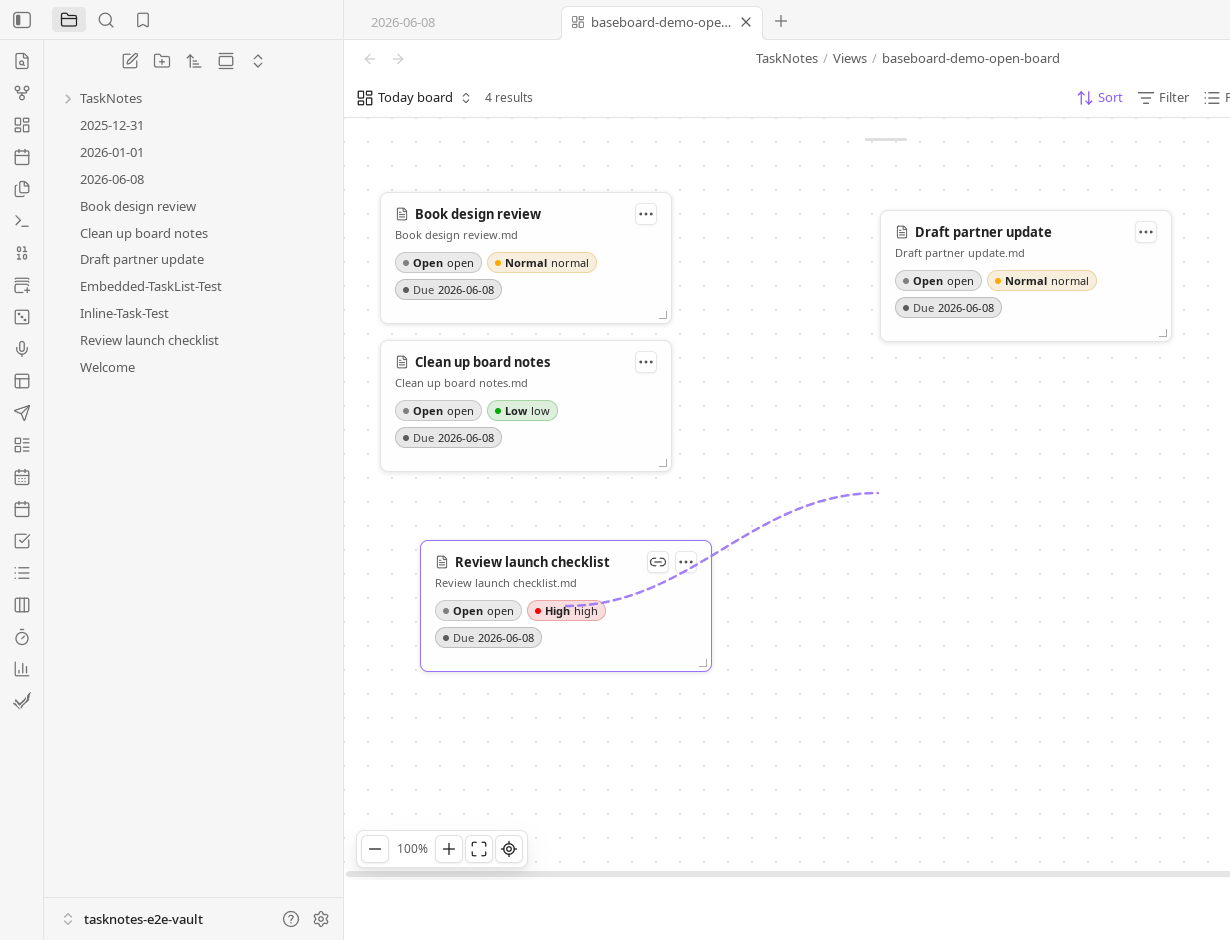Viewport: 1230px width, 940px height.
Task: Change file explorer sort order
Action: pos(194,61)
